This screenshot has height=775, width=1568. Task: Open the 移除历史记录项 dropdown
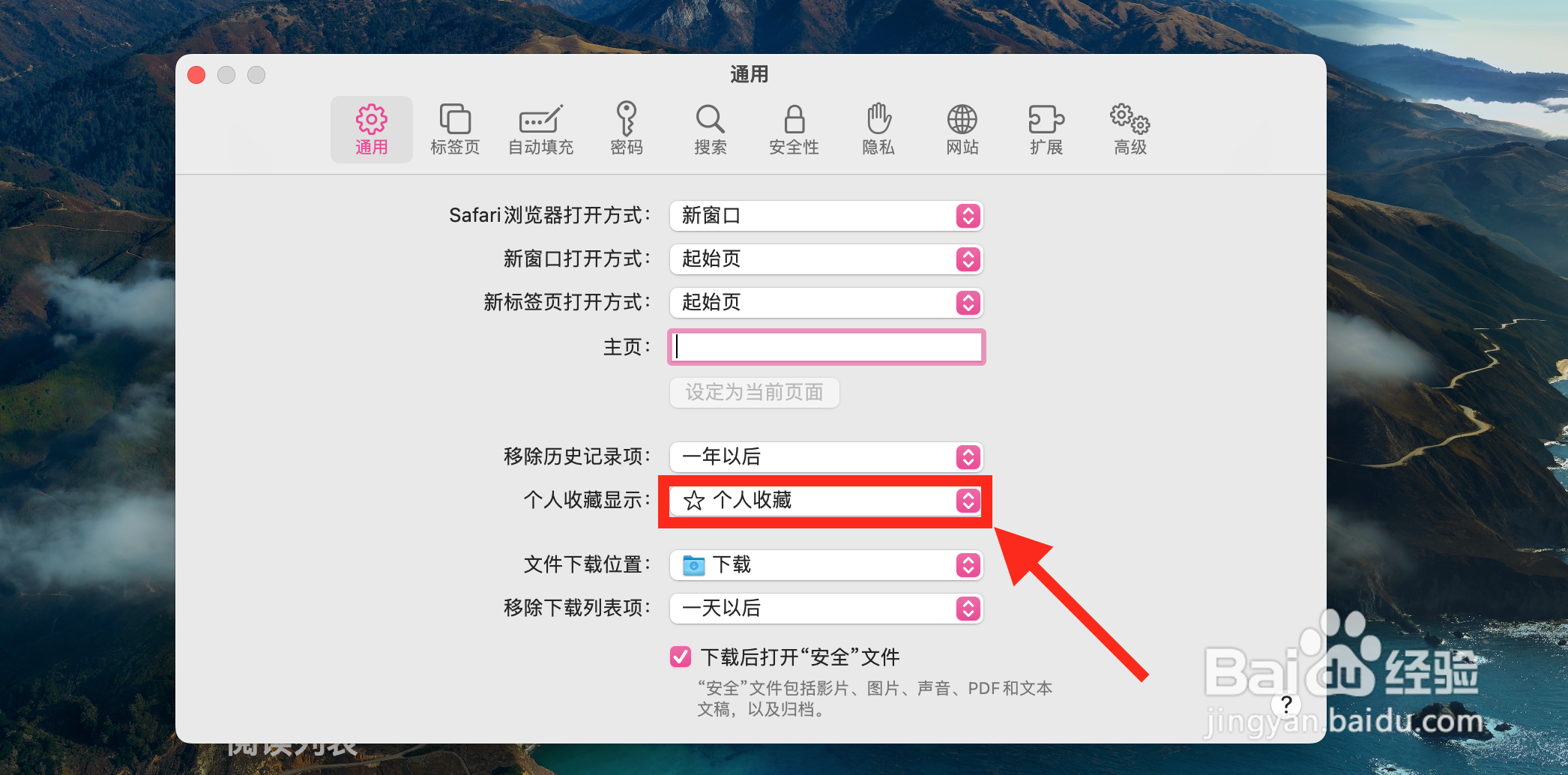click(x=826, y=457)
